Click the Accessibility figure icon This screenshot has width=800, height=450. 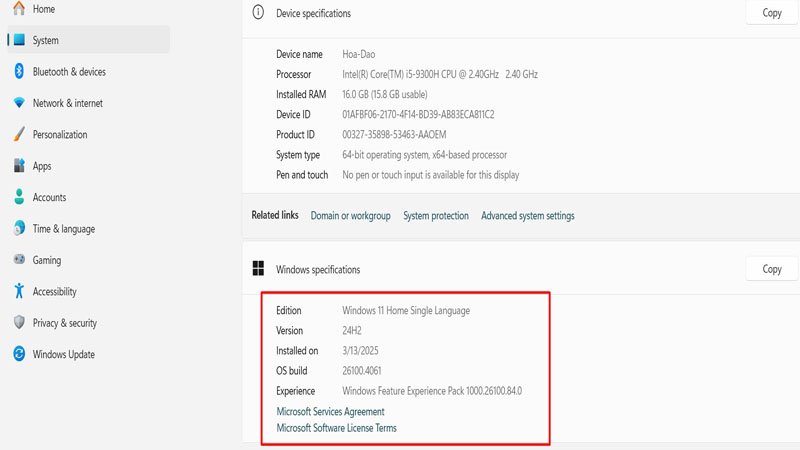[19, 291]
